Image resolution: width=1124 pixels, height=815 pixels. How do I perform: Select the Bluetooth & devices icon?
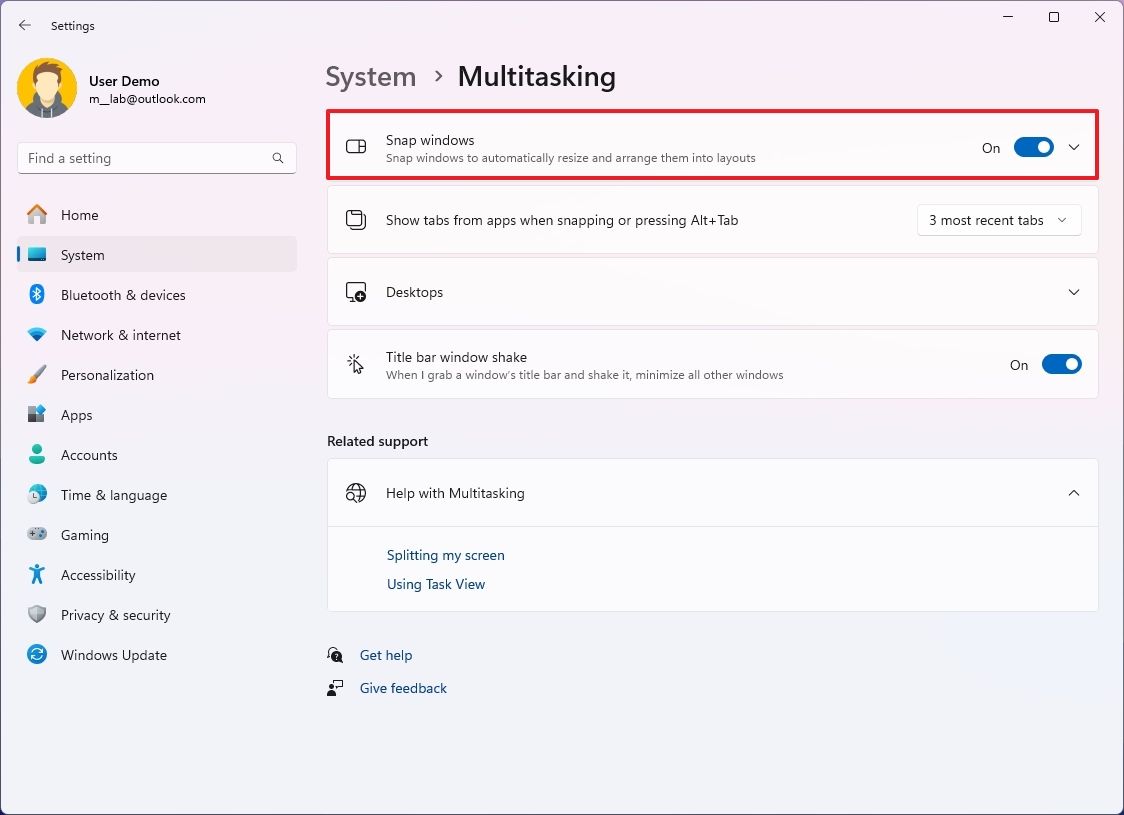click(37, 295)
